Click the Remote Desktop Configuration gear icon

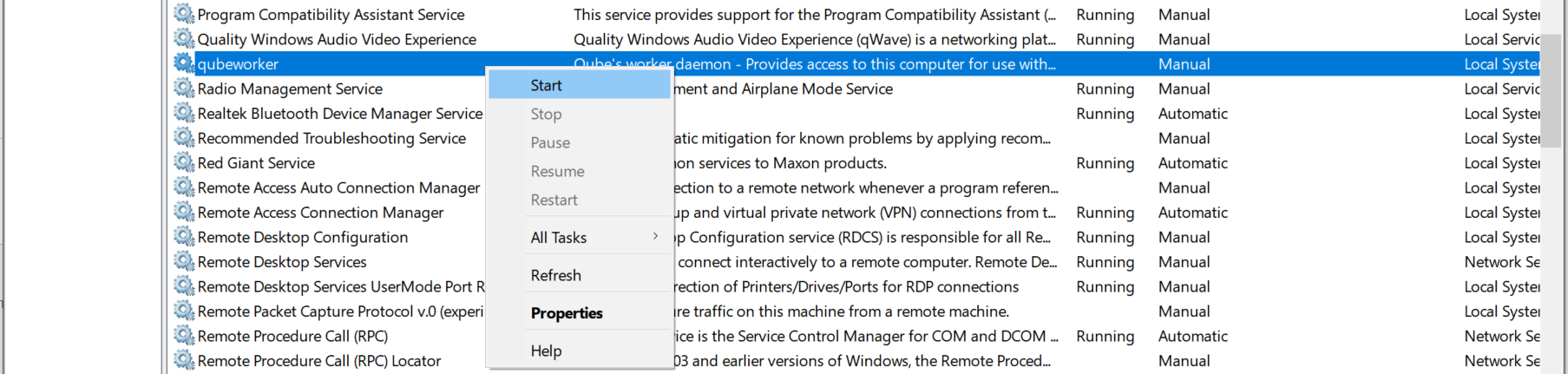183,237
